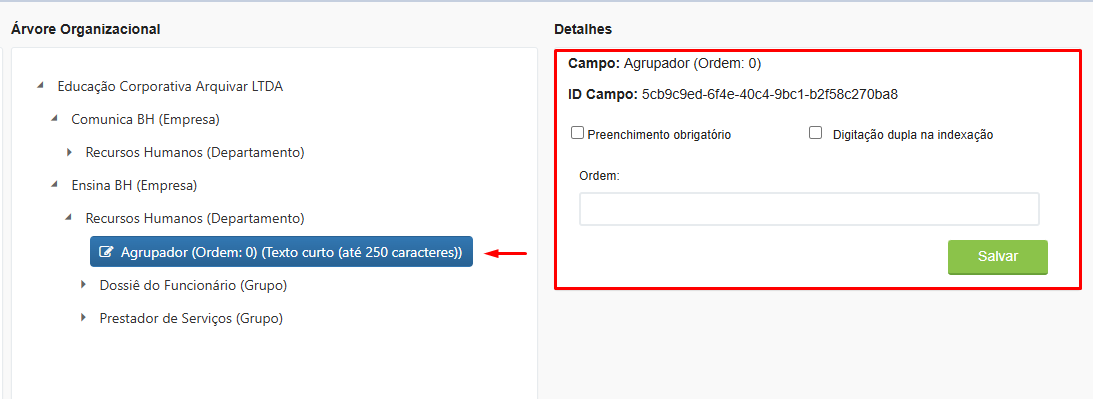1093x399 pixels.
Task: Collapse the Comunica BH (Empresa) tree arrow
Action: (x=54, y=119)
